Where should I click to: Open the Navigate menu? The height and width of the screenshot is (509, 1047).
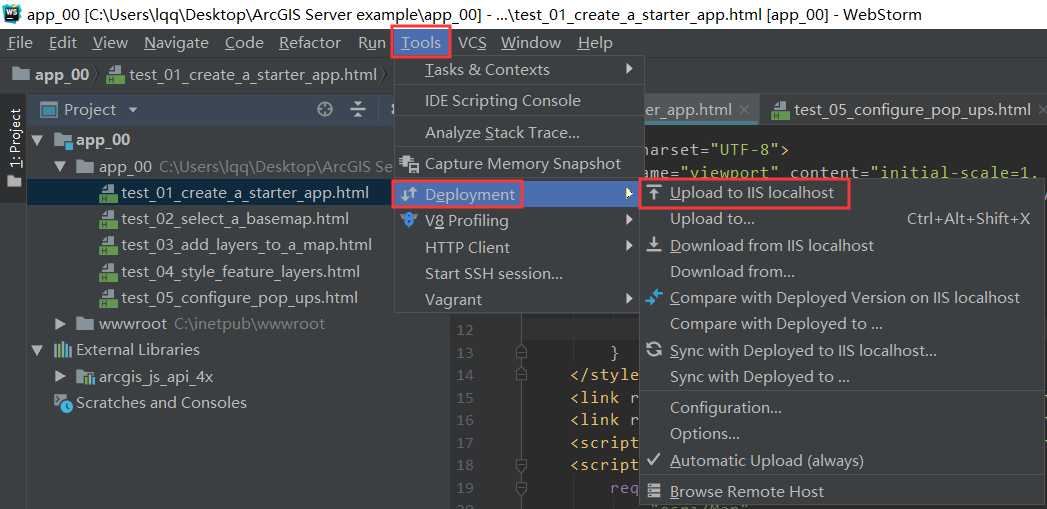[x=176, y=43]
